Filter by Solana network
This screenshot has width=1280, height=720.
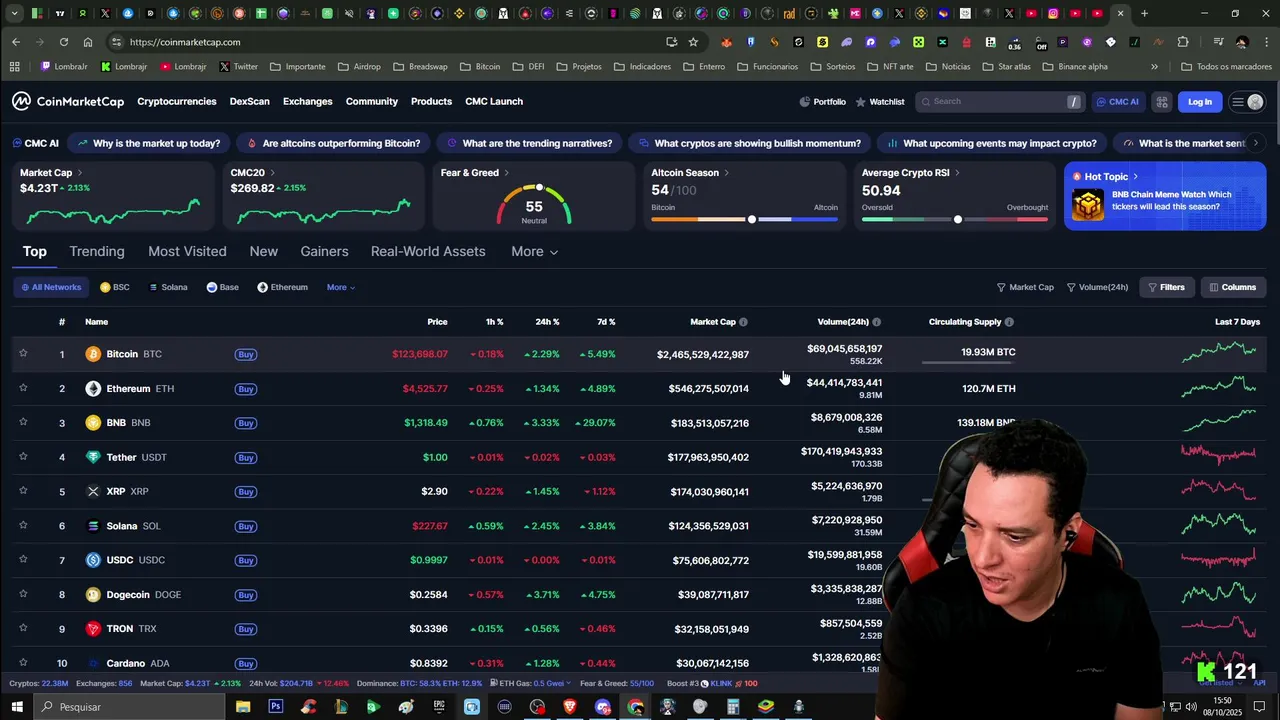pos(168,287)
